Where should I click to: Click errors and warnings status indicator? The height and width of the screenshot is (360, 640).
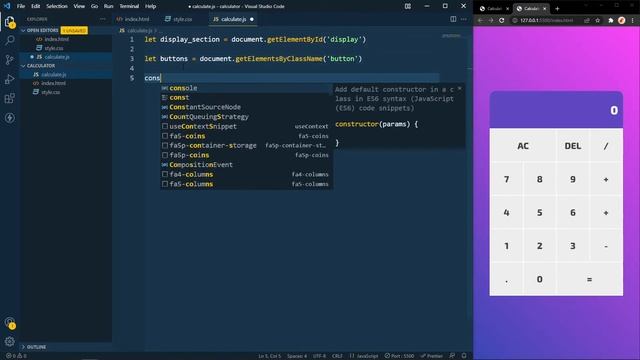pyautogui.click(x=16, y=356)
